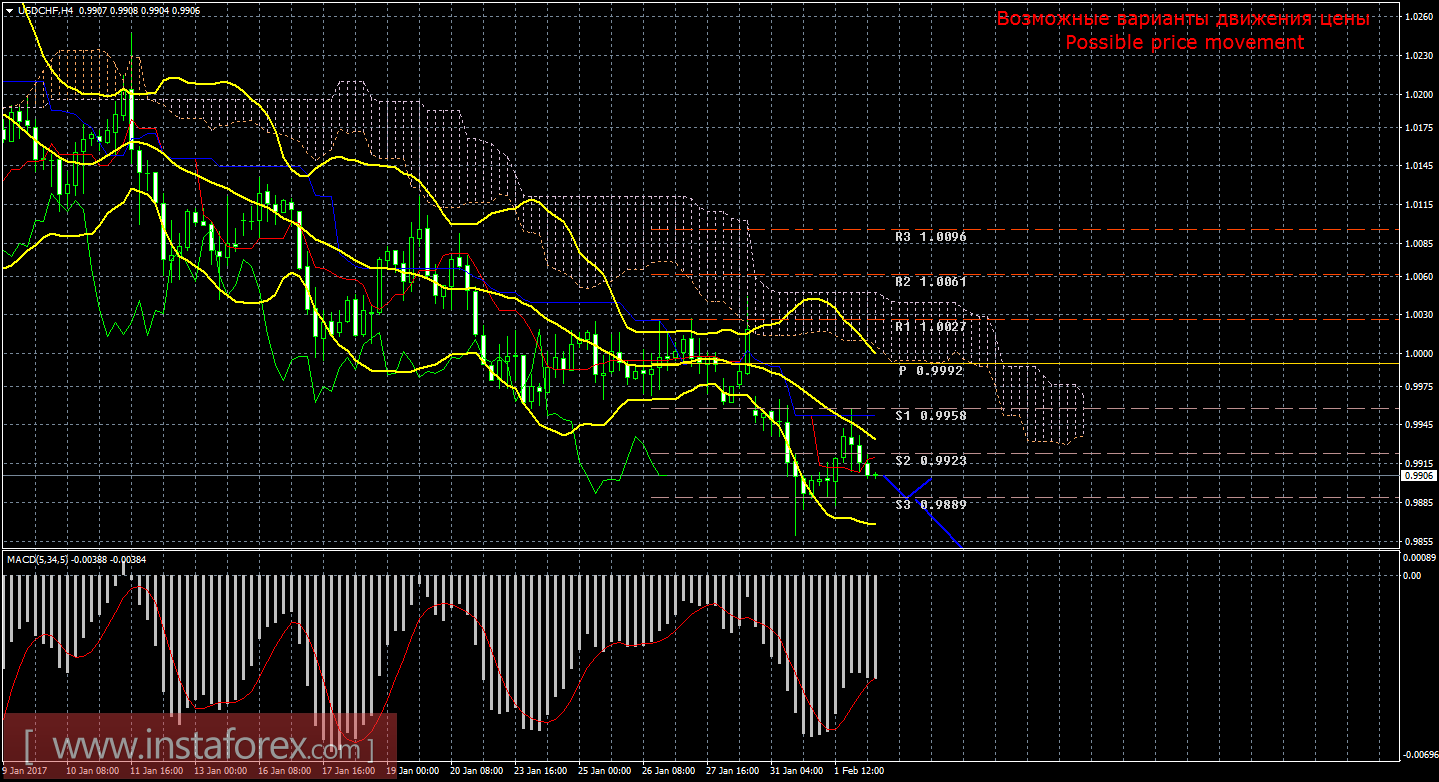Open the USDCHF,H4 chart dropdown triangle

pyautogui.click(x=9, y=10)
